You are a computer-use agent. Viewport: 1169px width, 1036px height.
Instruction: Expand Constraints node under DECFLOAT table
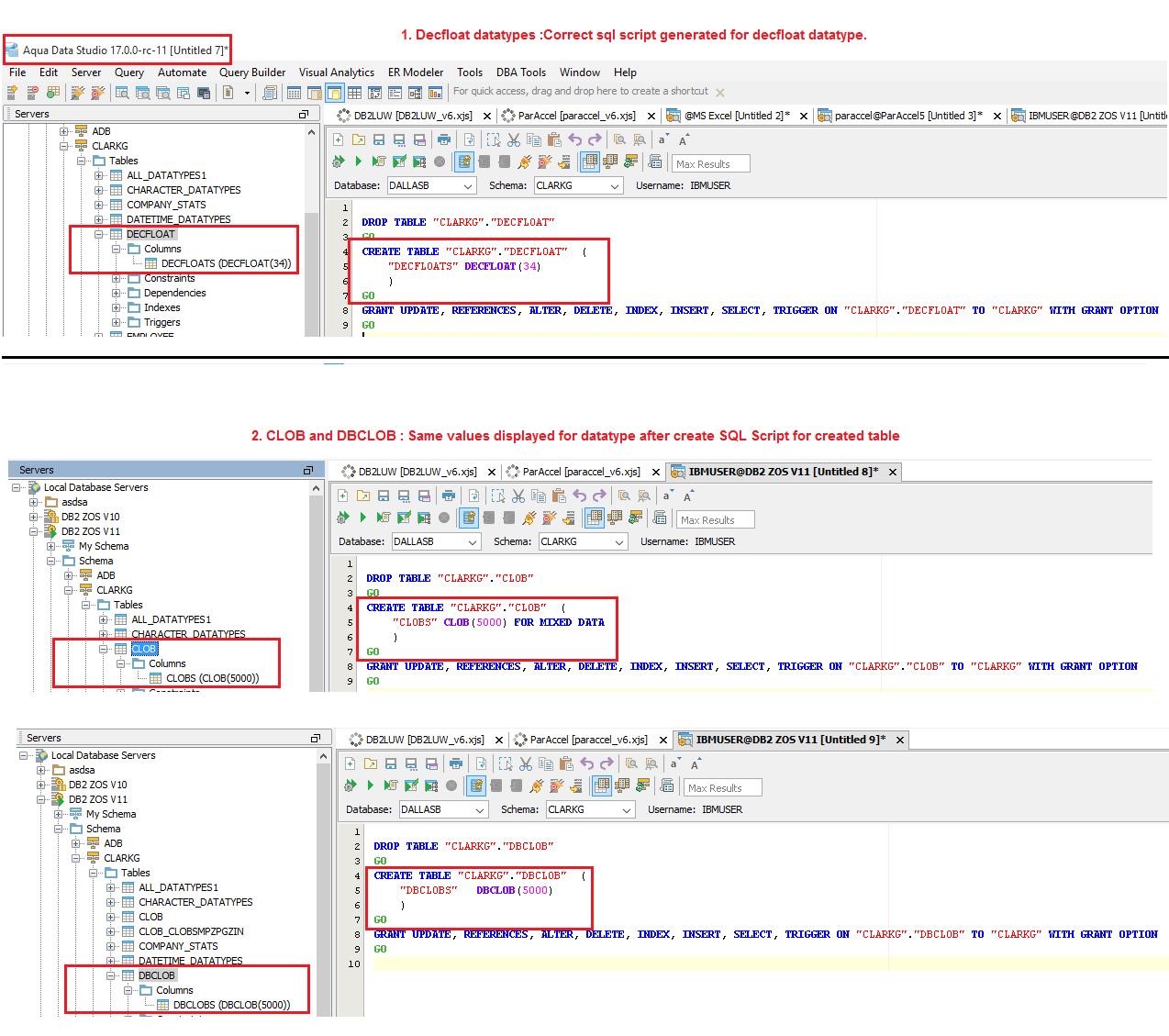click(x=117, y=278)
